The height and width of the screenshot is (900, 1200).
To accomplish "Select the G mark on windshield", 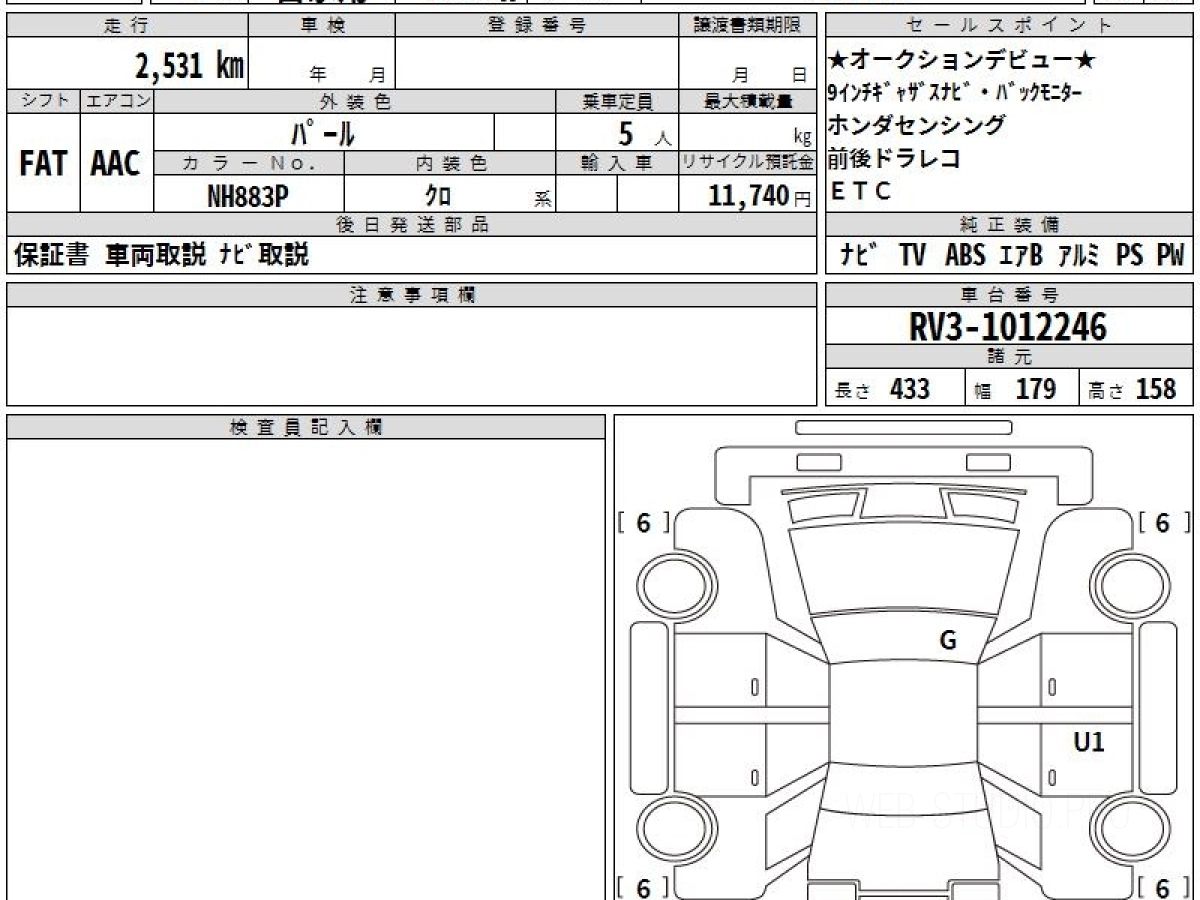I will click(948, 641).
